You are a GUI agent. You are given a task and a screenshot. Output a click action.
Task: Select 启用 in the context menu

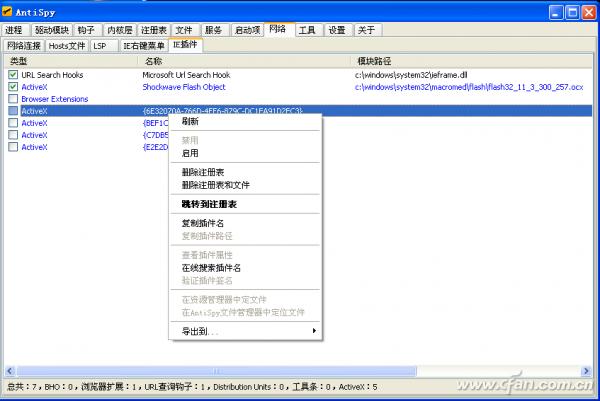pyautogui.click(x=190, y=154)
